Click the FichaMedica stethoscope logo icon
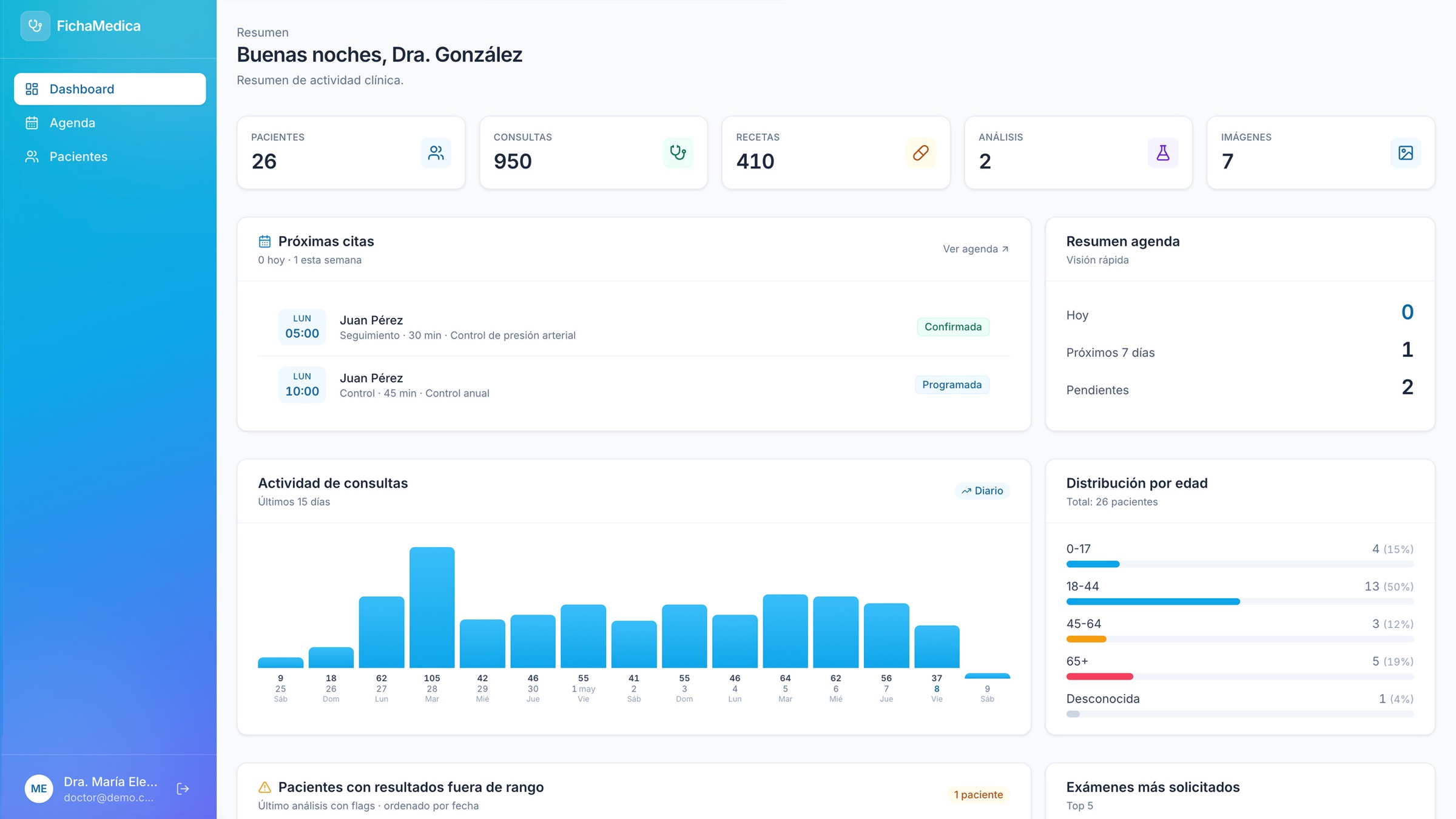1456x819 pixels. coord(35,26)
